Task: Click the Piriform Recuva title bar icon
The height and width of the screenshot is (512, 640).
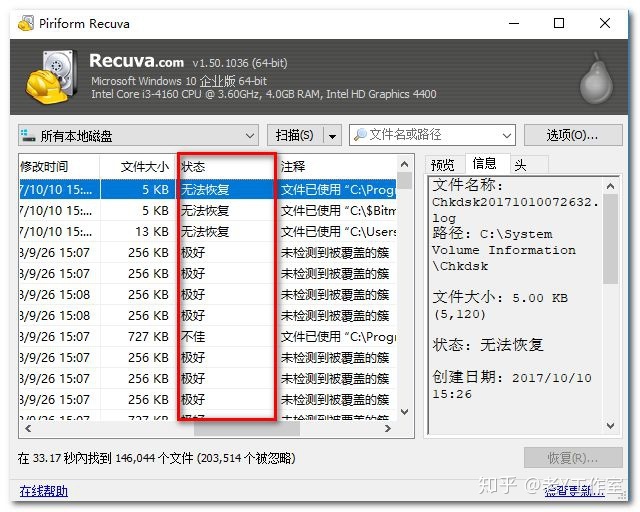Action: 26,23
